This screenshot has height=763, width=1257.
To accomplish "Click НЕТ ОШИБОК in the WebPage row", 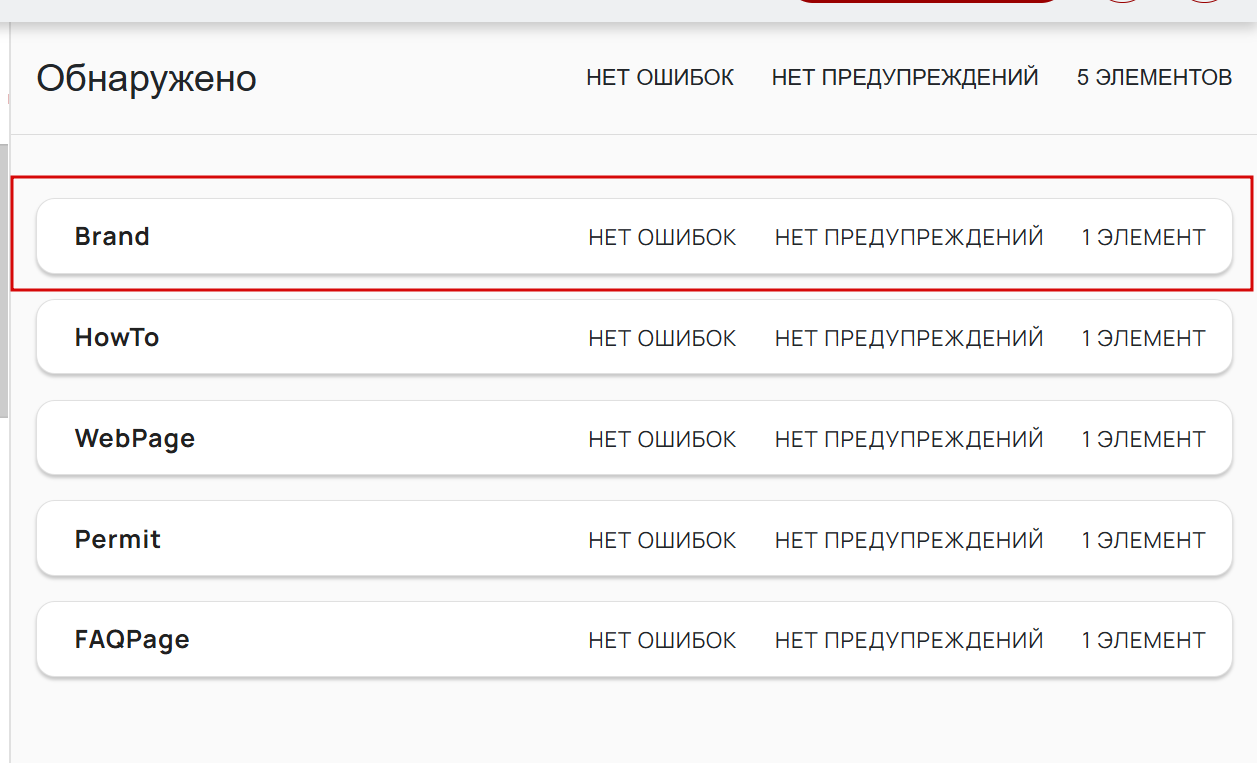I will tap(662, 440).
